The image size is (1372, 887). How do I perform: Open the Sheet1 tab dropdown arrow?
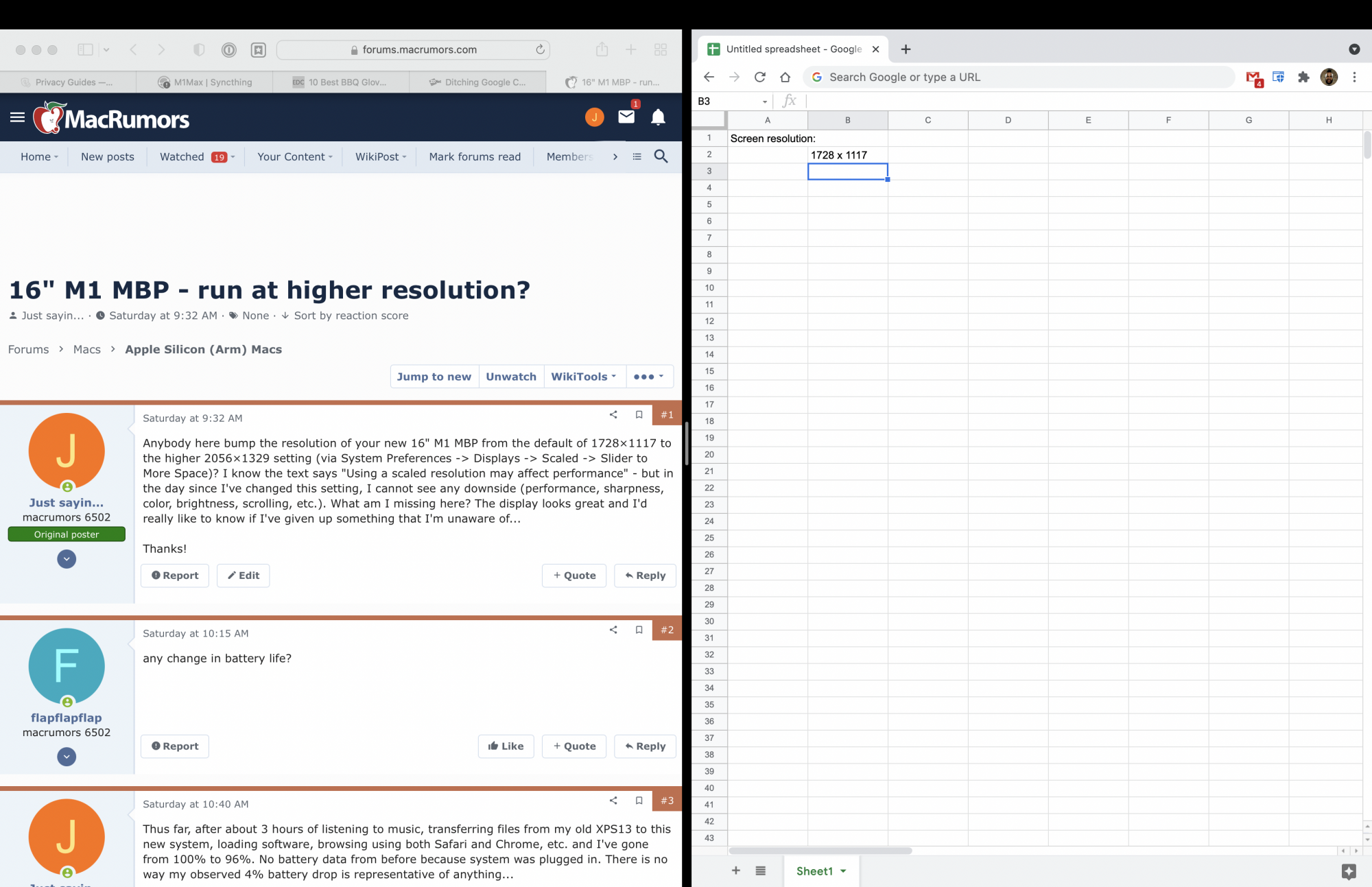[x=843, y=871]
